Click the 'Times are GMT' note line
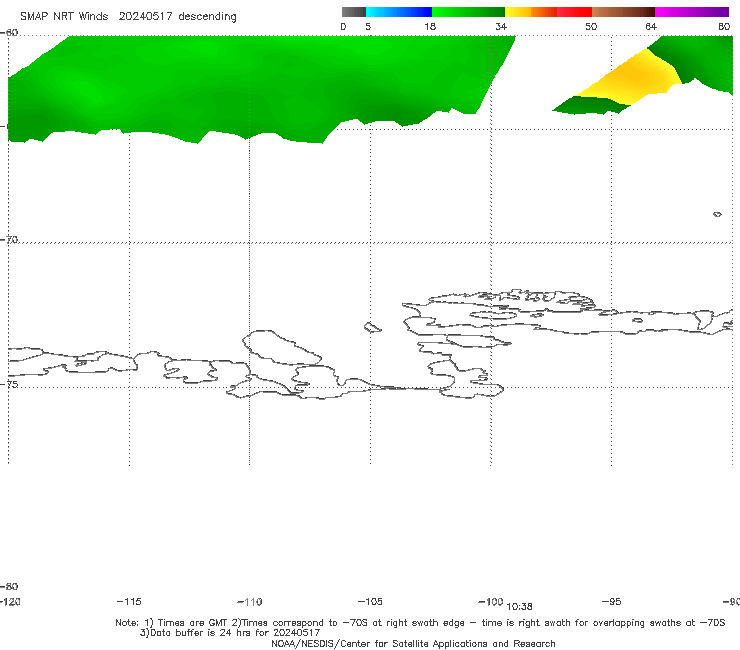 [x=420, y=623]
